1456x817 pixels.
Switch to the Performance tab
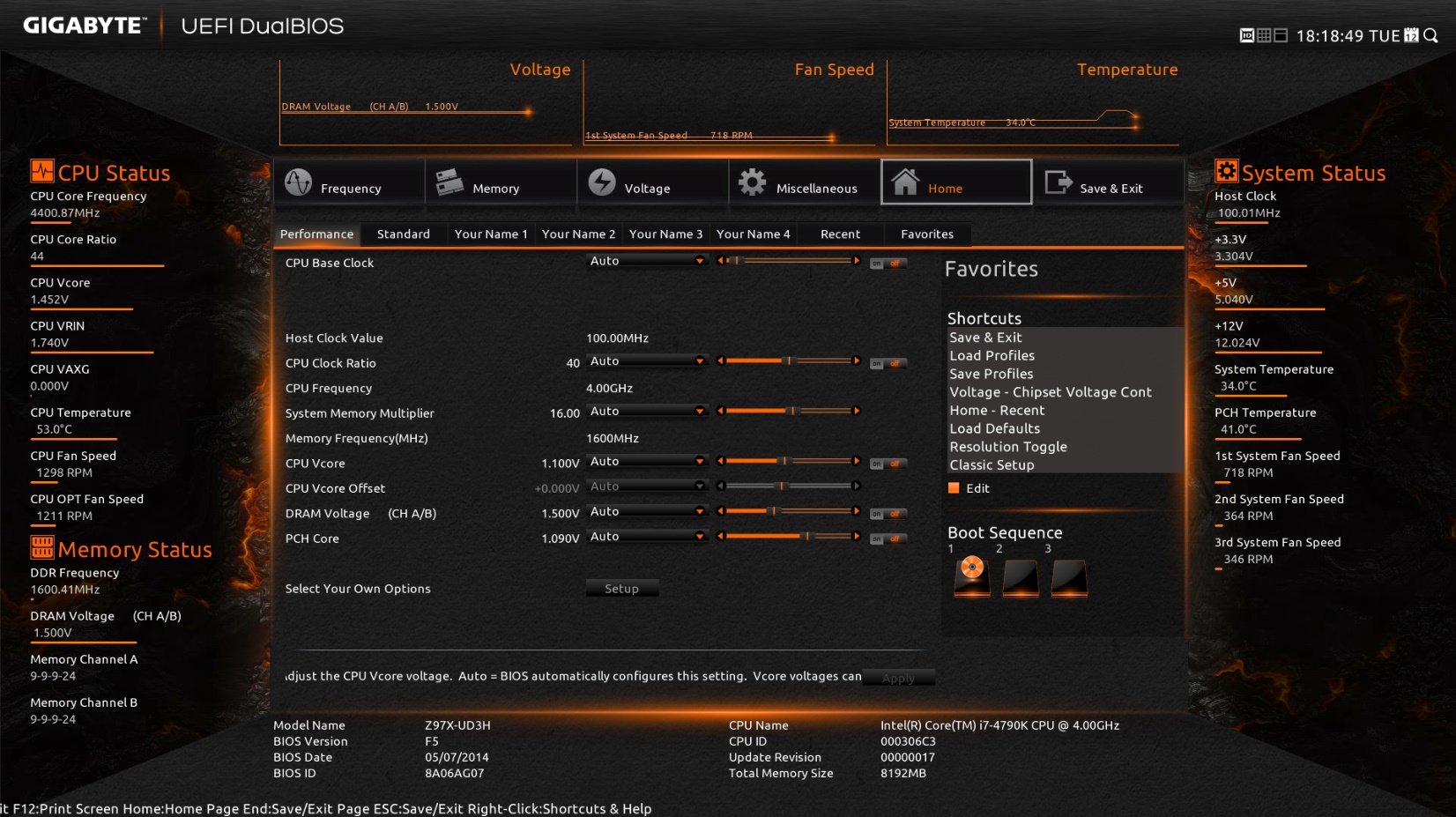point(316,234)
